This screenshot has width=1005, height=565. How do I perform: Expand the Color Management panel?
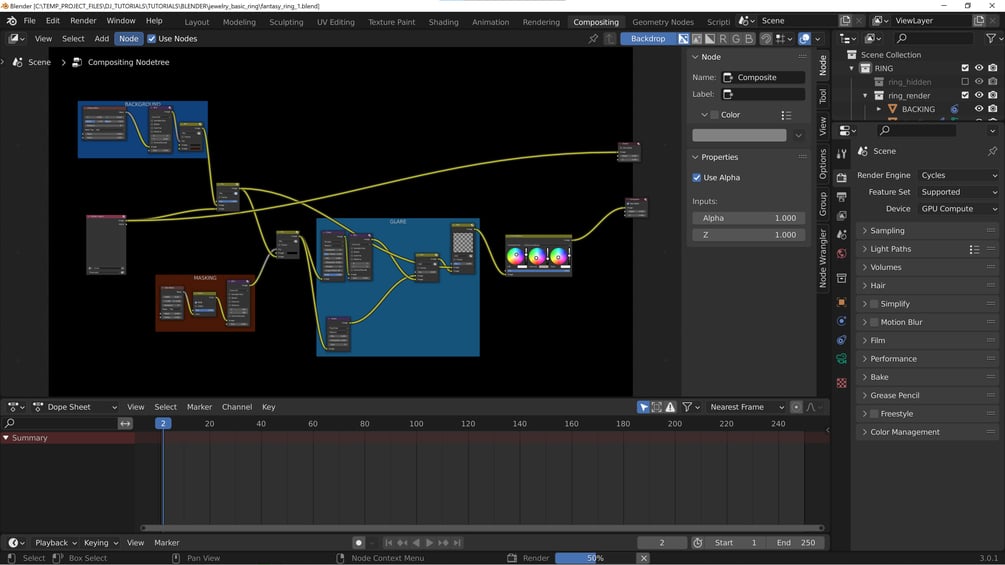tap(927, 432)
